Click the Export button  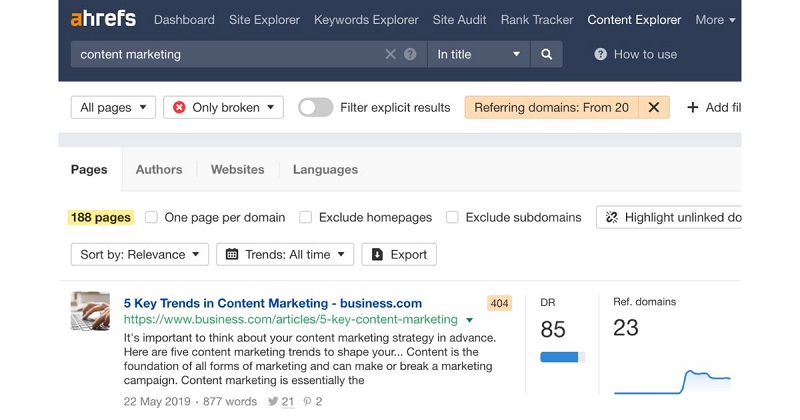399,254
